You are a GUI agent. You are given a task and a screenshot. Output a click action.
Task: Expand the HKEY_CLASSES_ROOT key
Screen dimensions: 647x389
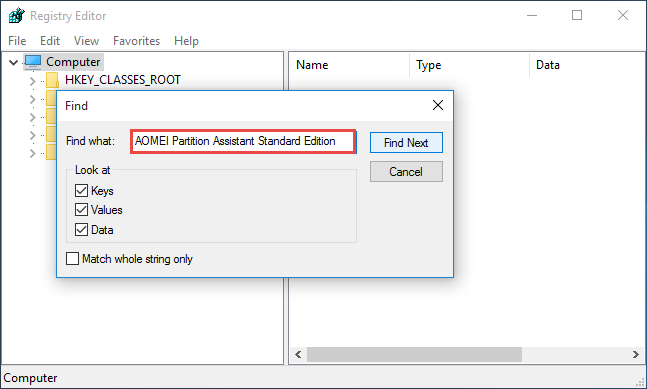click(33, 81)
